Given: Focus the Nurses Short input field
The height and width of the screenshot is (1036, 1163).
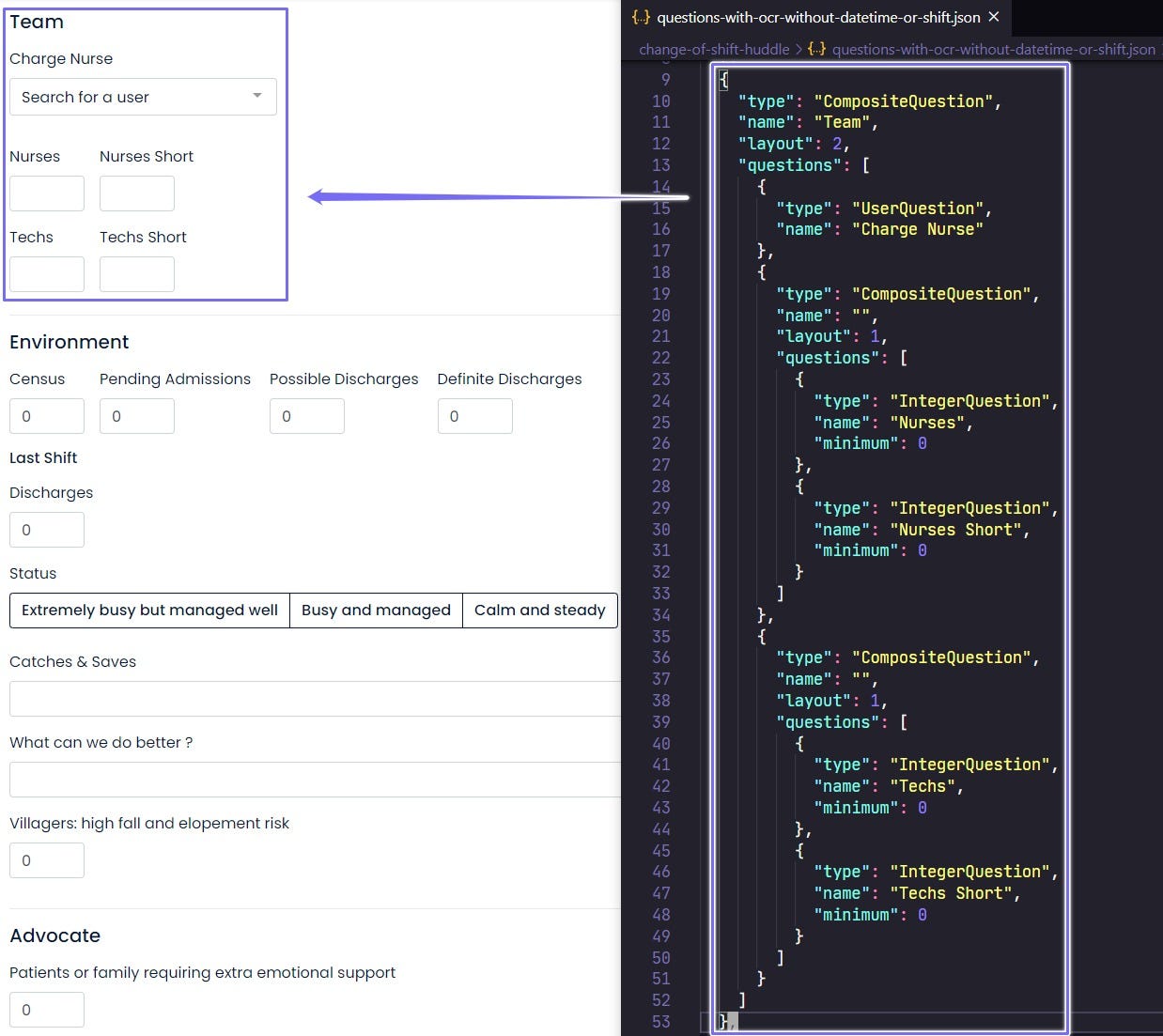Looking at the screenshot, I should 137,193.
